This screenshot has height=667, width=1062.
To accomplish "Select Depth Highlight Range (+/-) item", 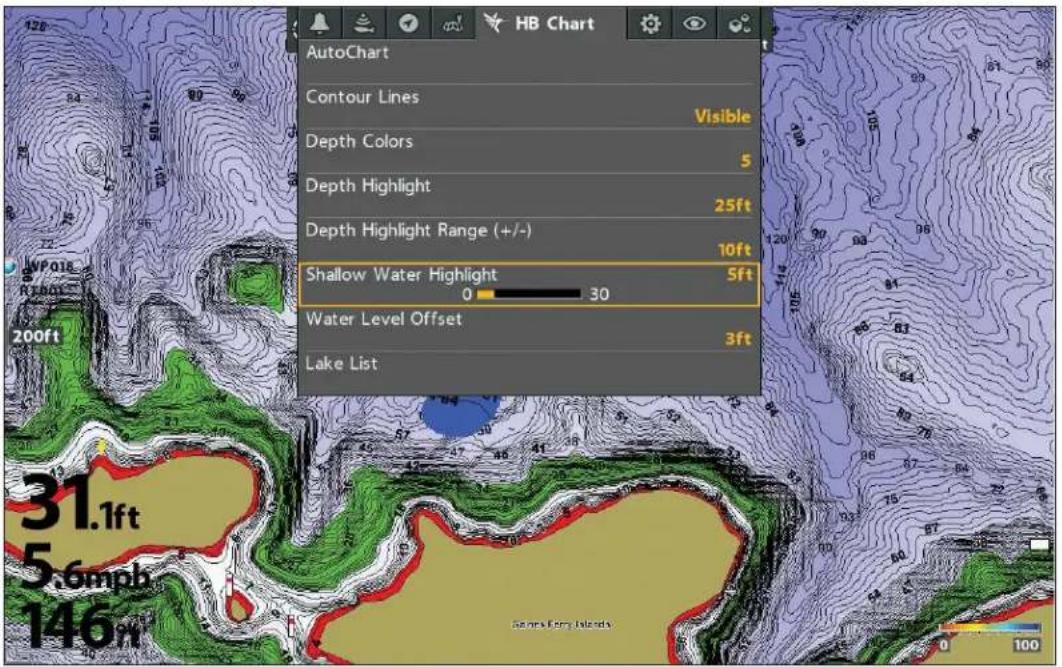I will 529,240.
